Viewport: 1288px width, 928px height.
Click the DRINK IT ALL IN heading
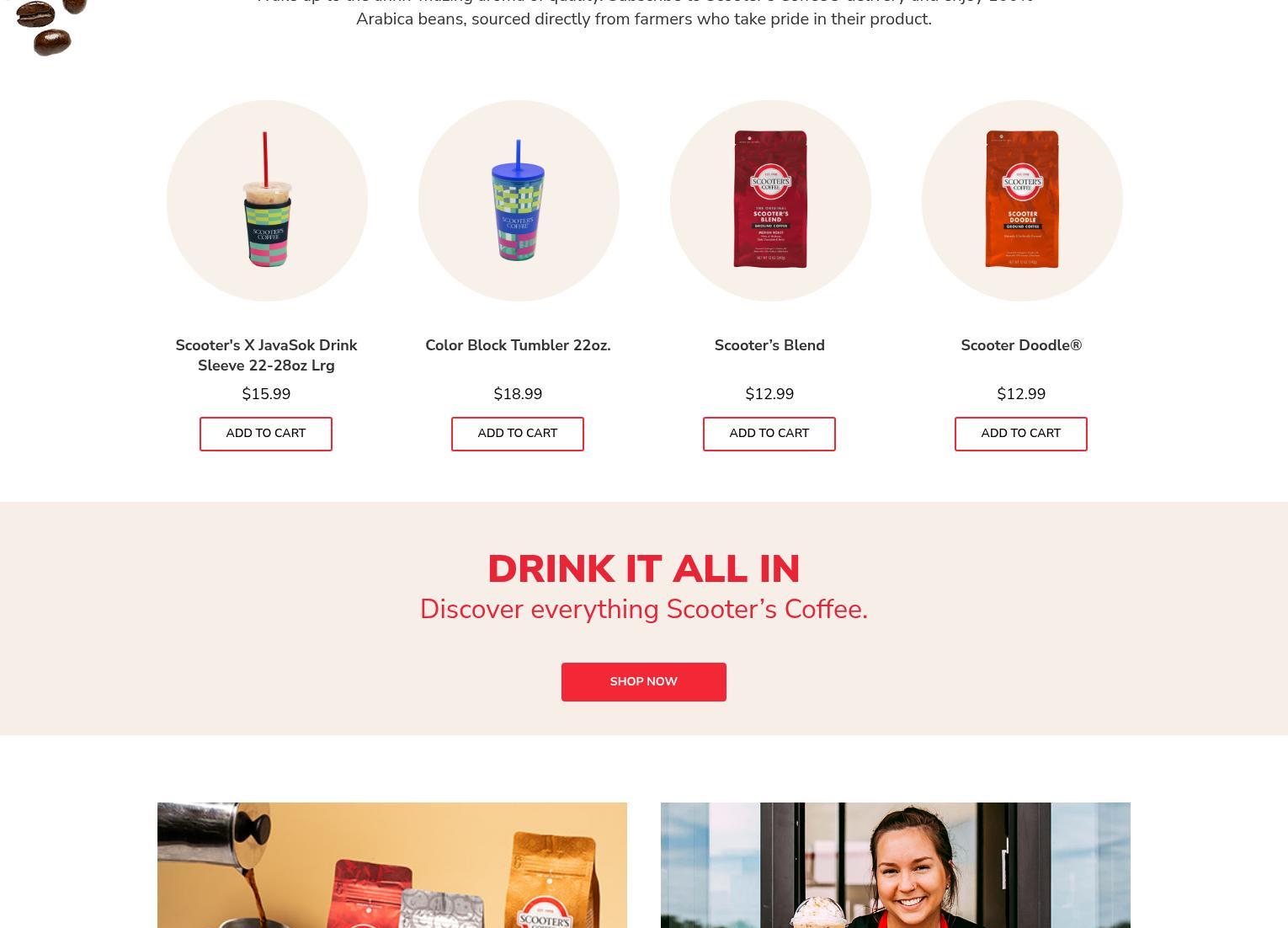point(644,569)
